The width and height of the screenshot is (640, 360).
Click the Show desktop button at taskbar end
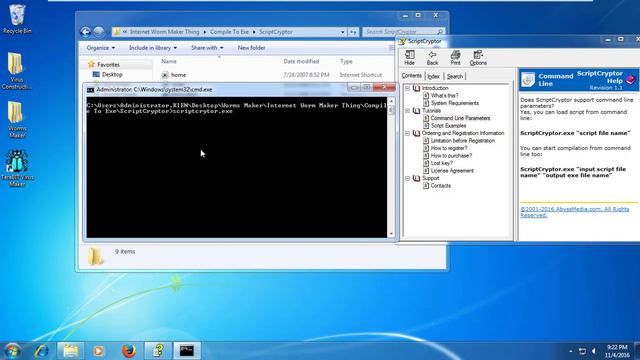(637, 351)
